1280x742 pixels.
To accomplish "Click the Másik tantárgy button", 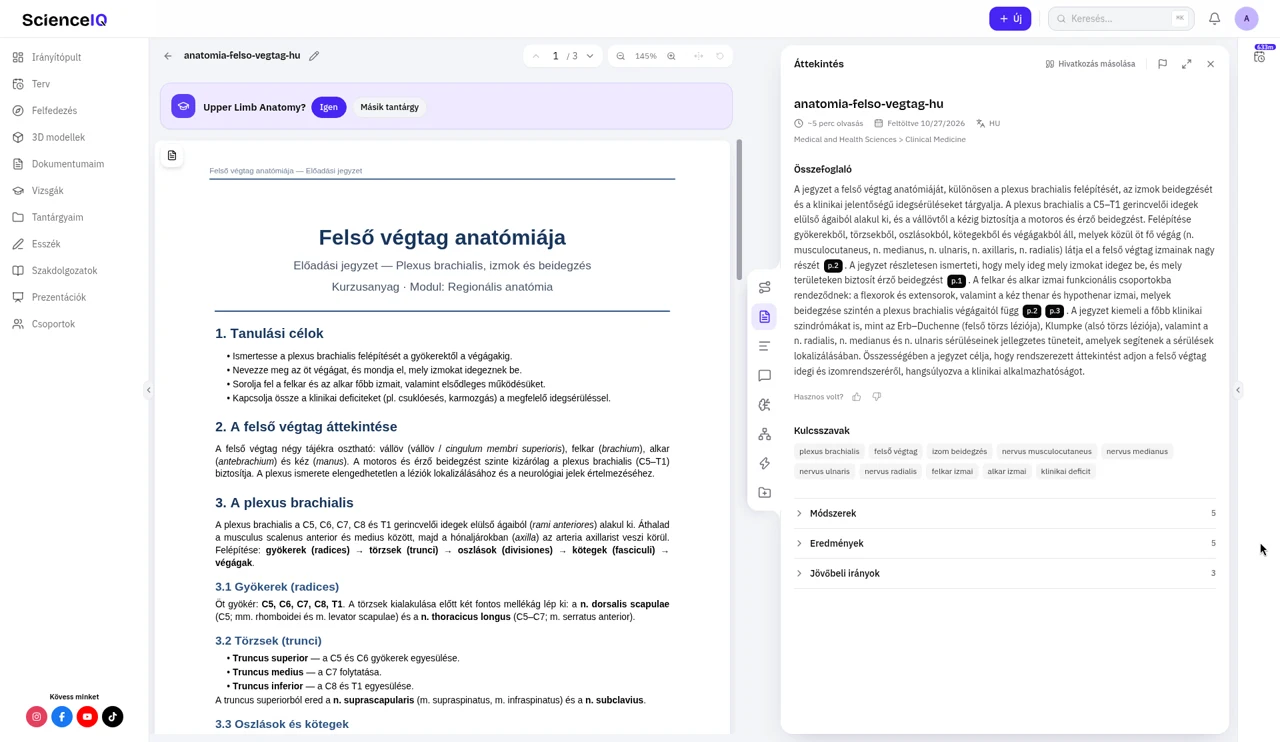I will click(x=389, y=107).
